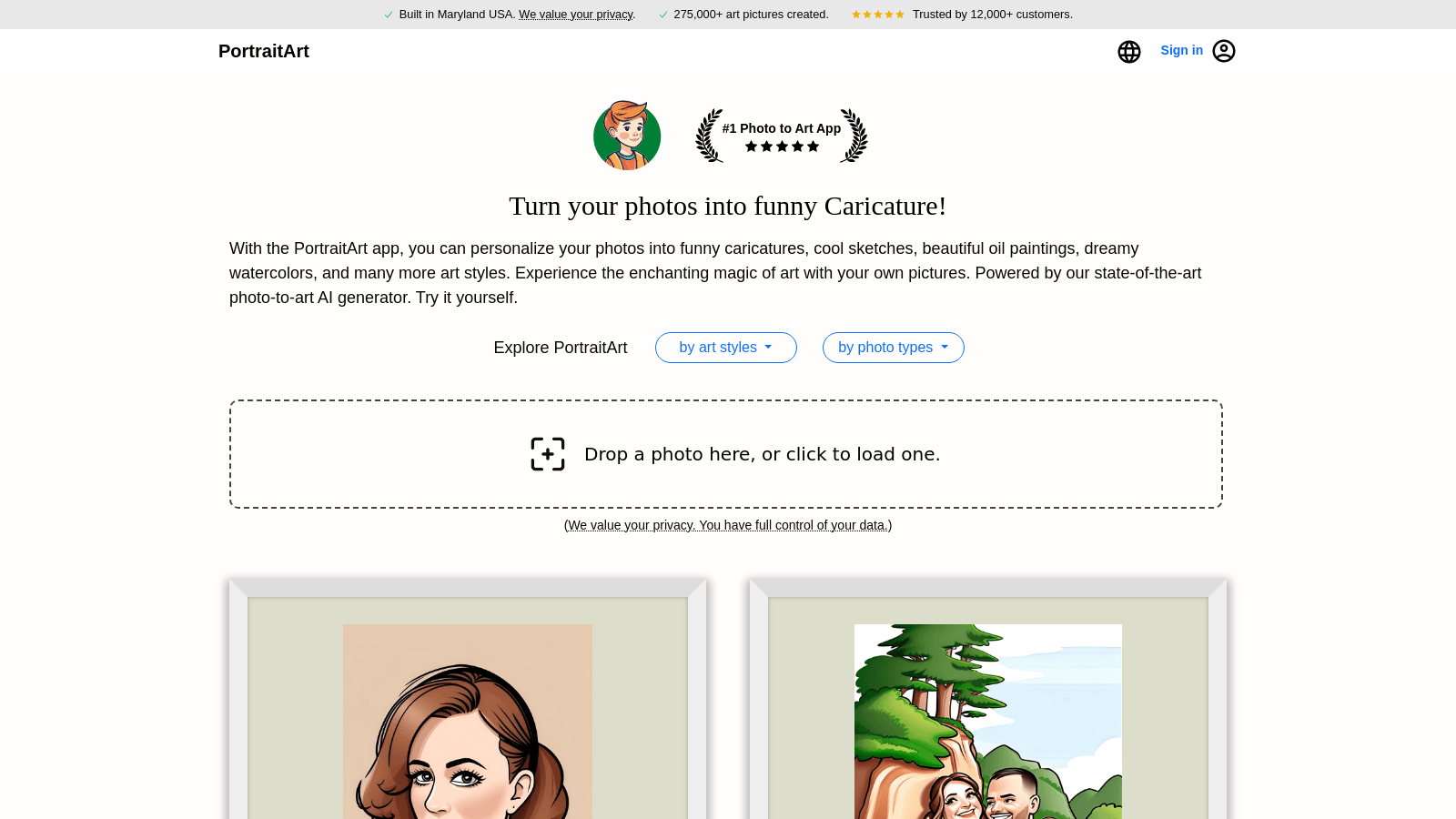The height and width of the screenshot is (819, 1456).
Task: Click 'Trusted by 12,000+ customers' text
Action: click(993, 15)
